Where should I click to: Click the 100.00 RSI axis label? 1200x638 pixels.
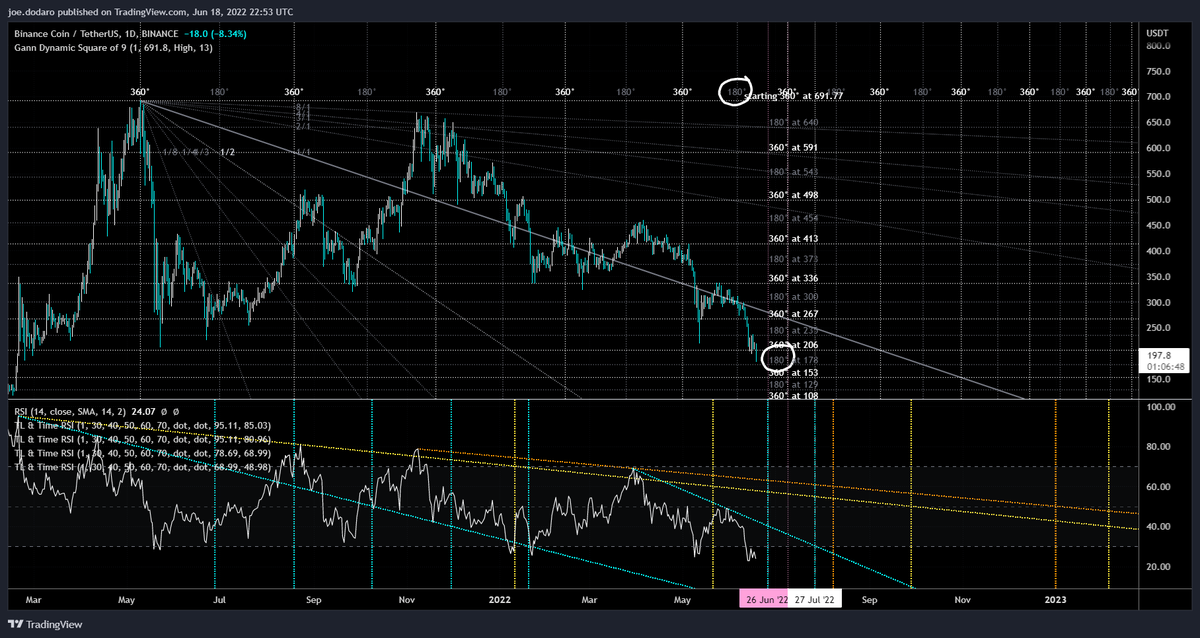tap(1160, 408)
